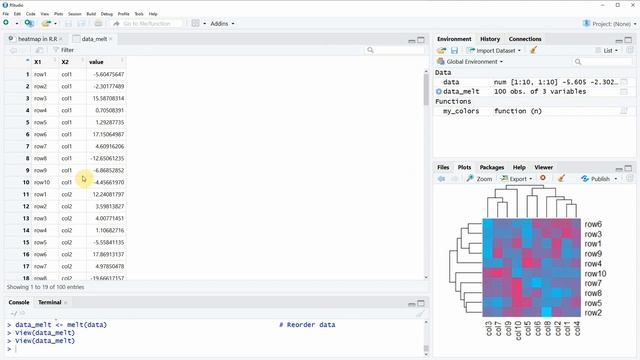Switch to the Packages tab
Viewport: 640px width, 360px height.
click(491, 167)
